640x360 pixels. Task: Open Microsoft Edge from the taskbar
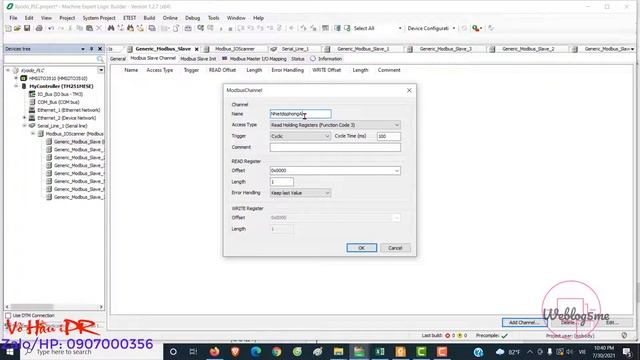(256, 351)
